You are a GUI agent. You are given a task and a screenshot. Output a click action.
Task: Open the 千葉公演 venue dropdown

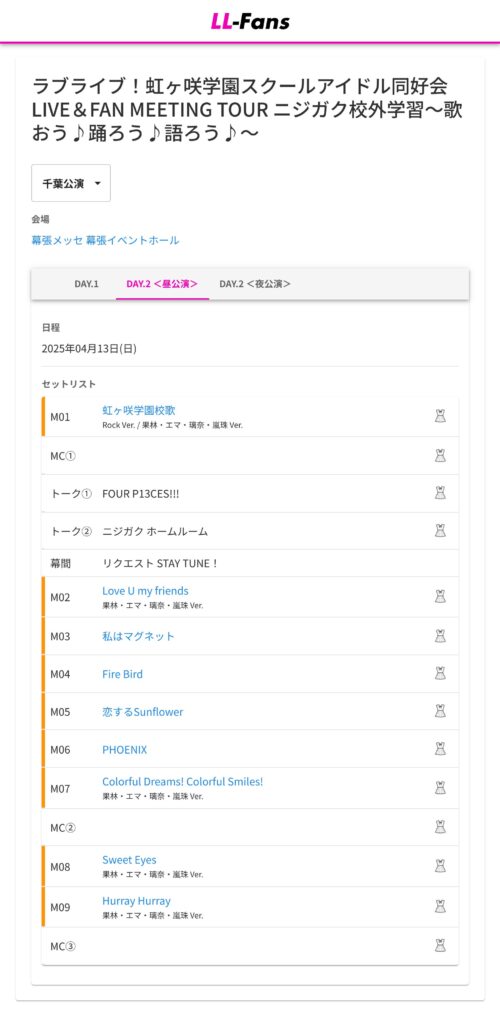tap(71, 183)
